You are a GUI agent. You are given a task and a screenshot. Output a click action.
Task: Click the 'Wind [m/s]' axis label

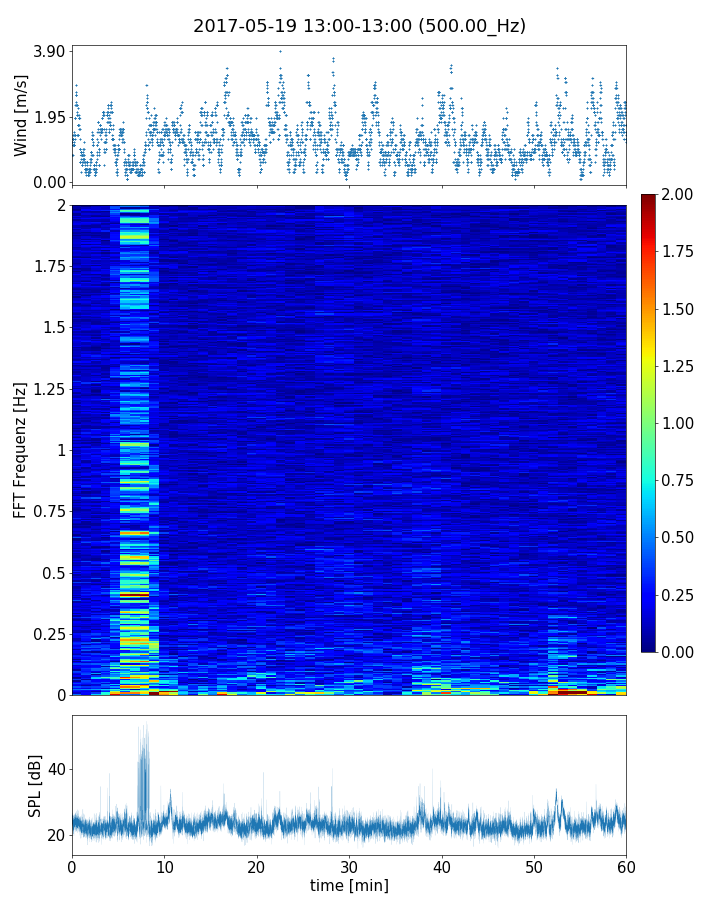click(x=21, y=114)
